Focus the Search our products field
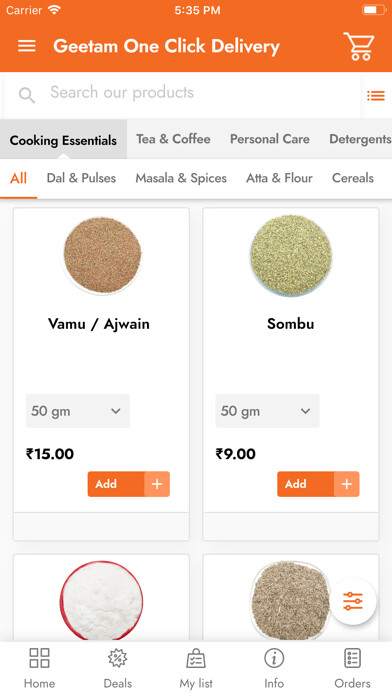This screenshot has height=696, width=392. coord(182,95)
